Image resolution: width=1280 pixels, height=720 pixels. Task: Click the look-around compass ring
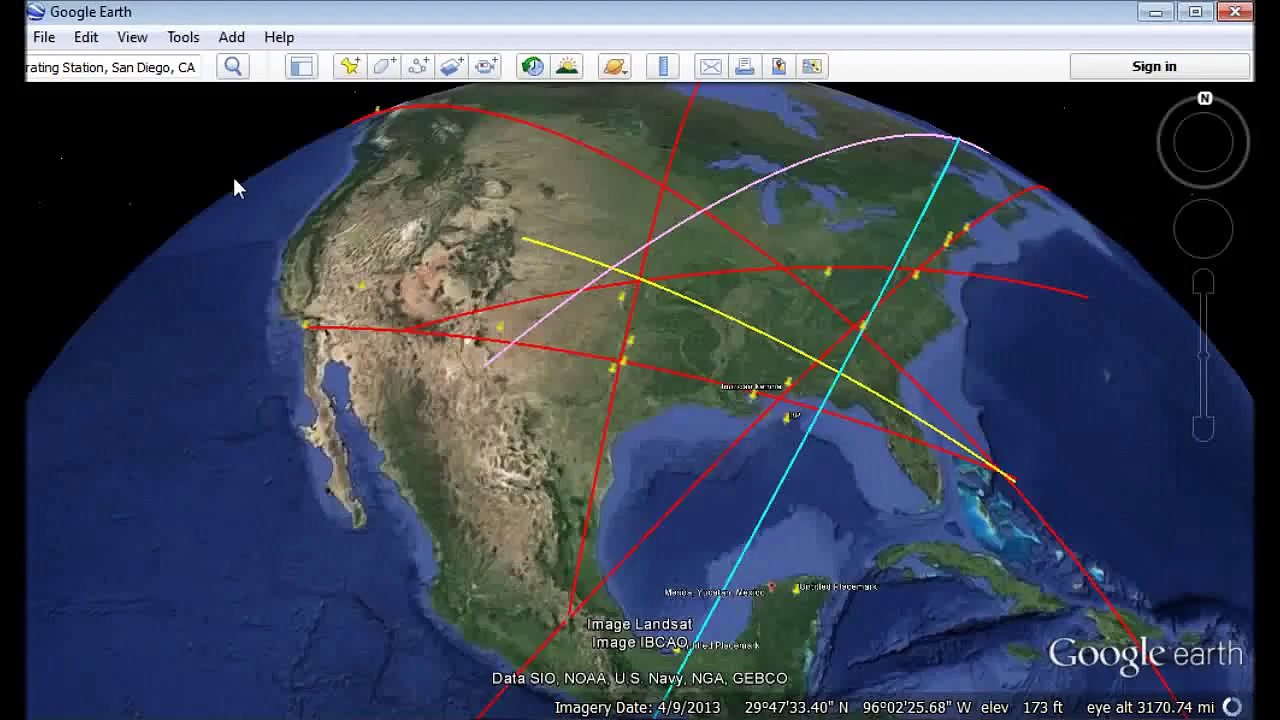pyautogui.click(x=1203, y=142)
